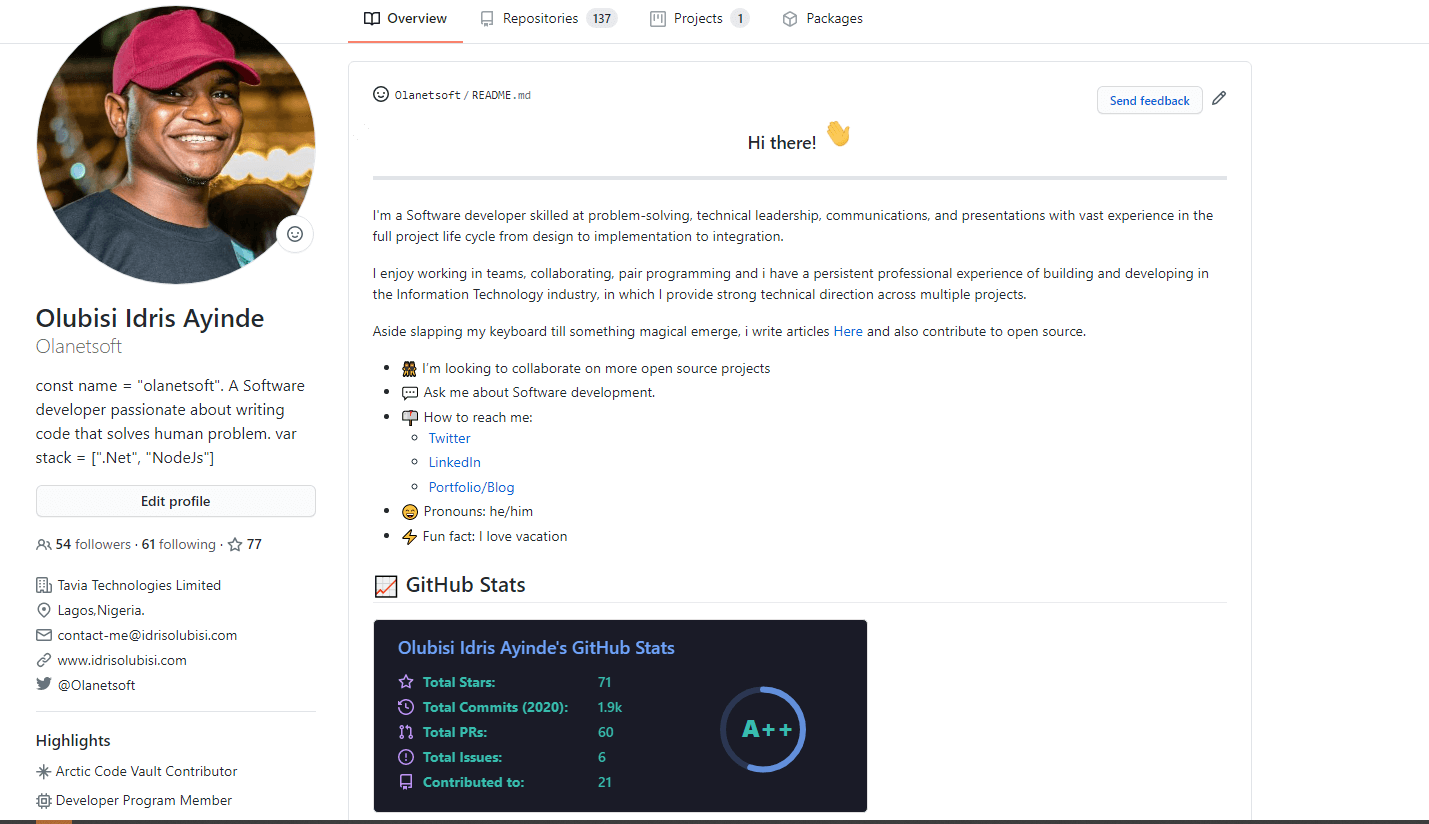Click the pencil edit README icon
1429x824 pixels.
point(1218,99)
